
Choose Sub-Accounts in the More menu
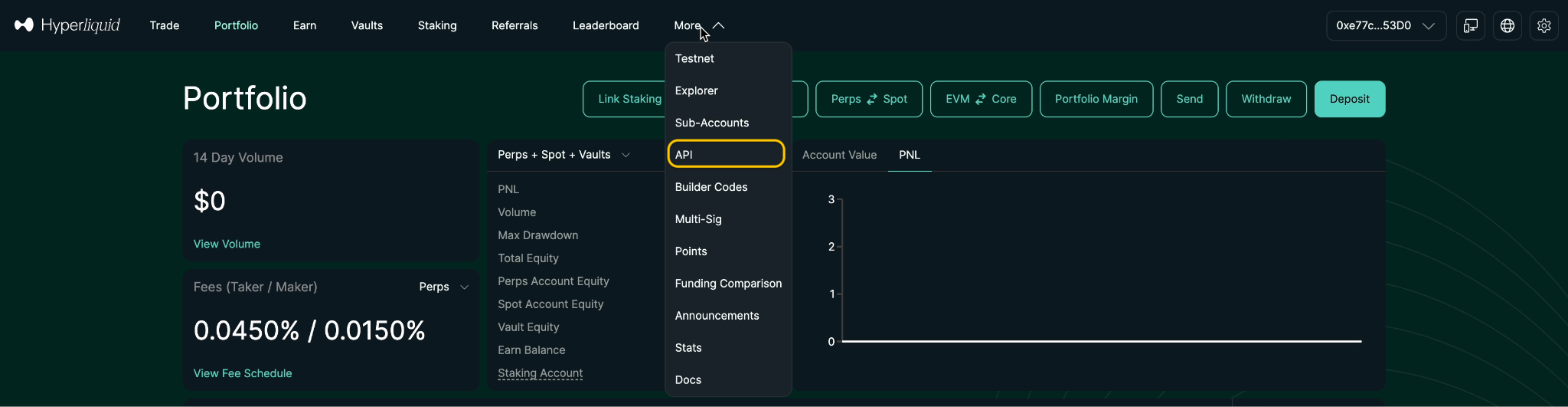(728, 123)
